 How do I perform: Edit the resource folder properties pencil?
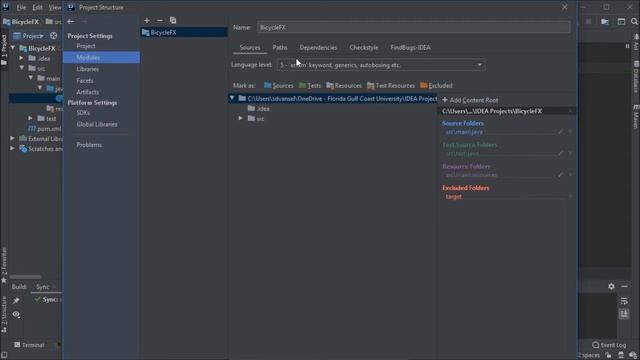pos(560,175)
